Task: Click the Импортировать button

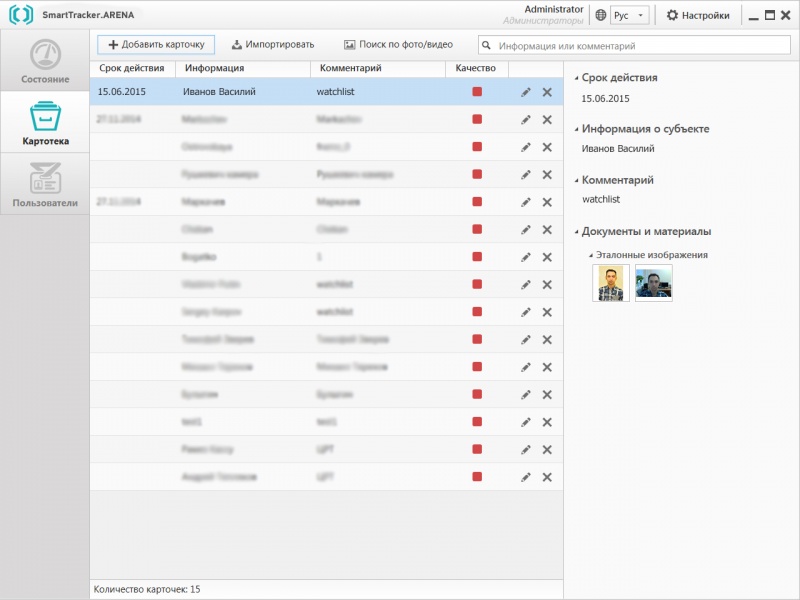Action: (x=272, y=45)
